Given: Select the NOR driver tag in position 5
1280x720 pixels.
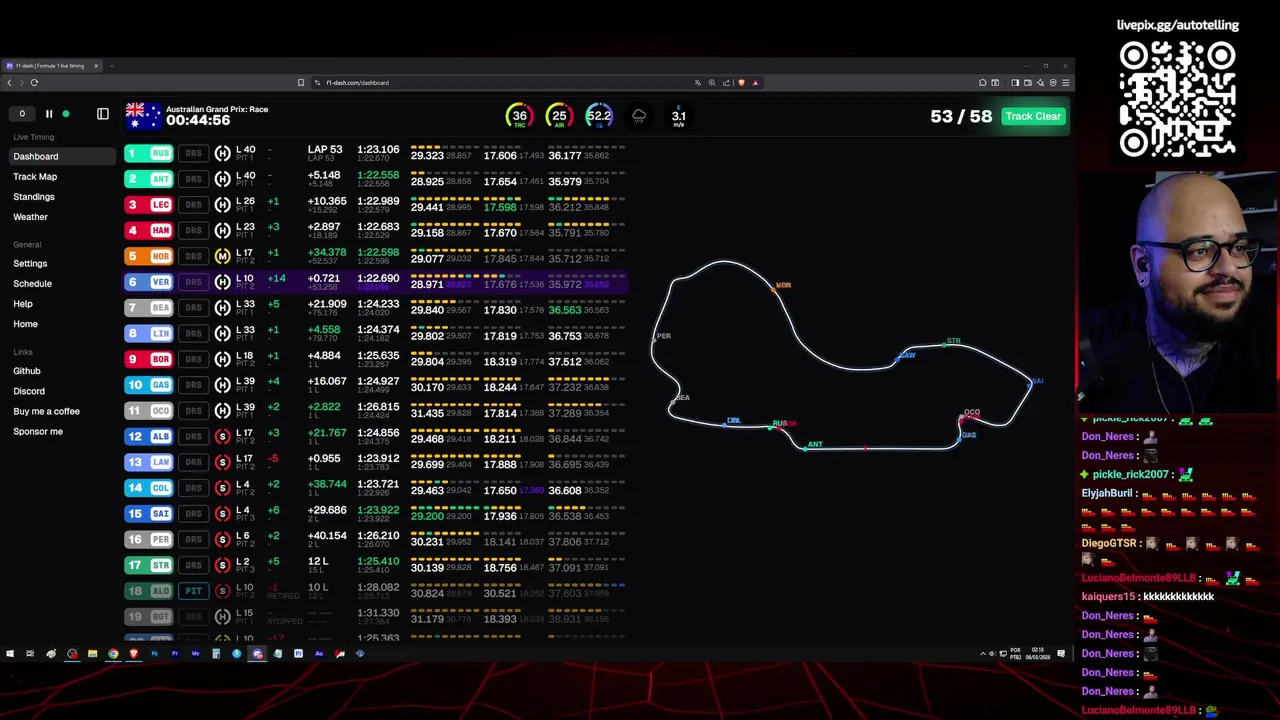Looking at the screenshot, I should tap(148, 256).
